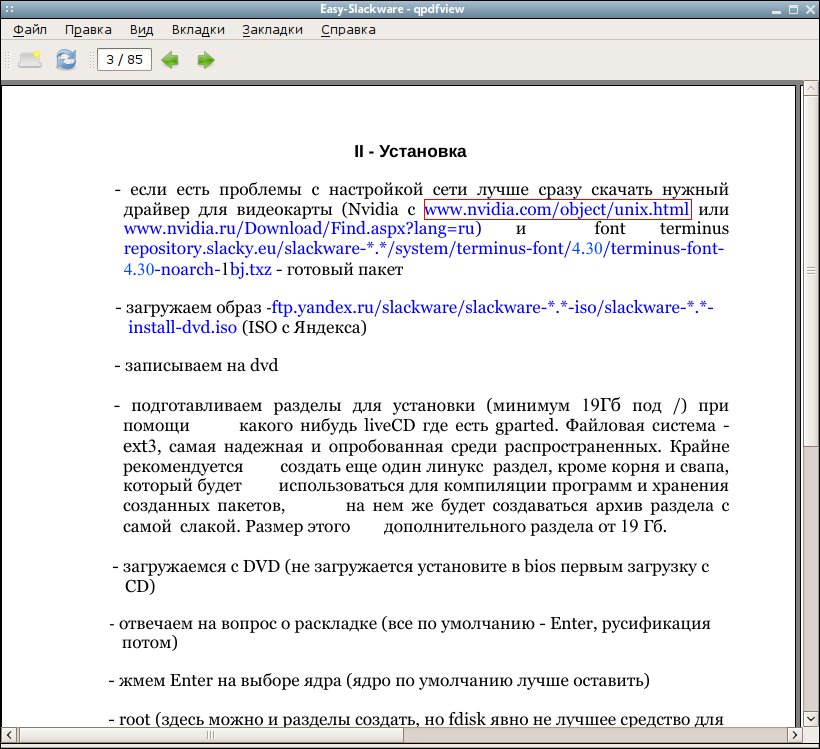
Task: Click the text (ISO с Яндекса)
Action: [304, 327]
